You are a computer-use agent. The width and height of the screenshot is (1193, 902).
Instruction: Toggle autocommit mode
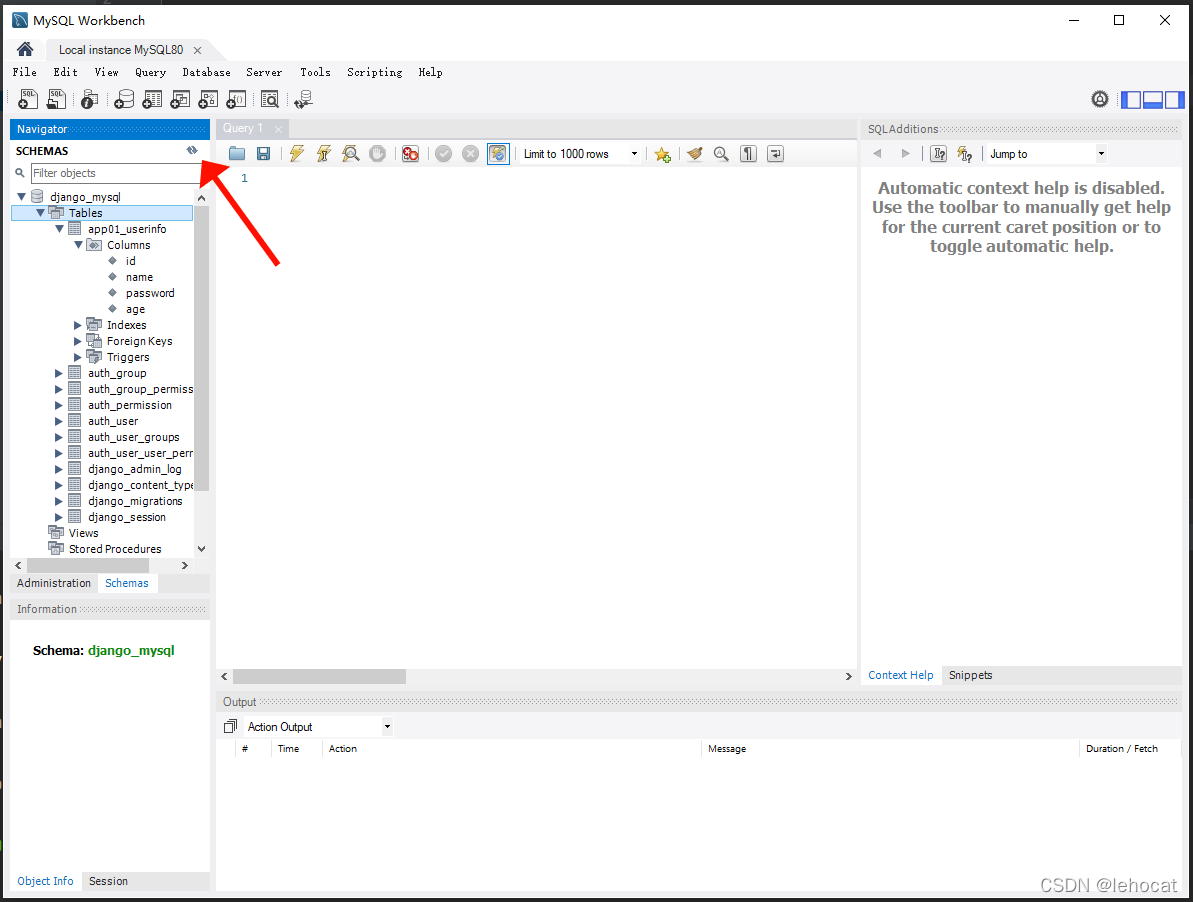click(x=498, y=154)
